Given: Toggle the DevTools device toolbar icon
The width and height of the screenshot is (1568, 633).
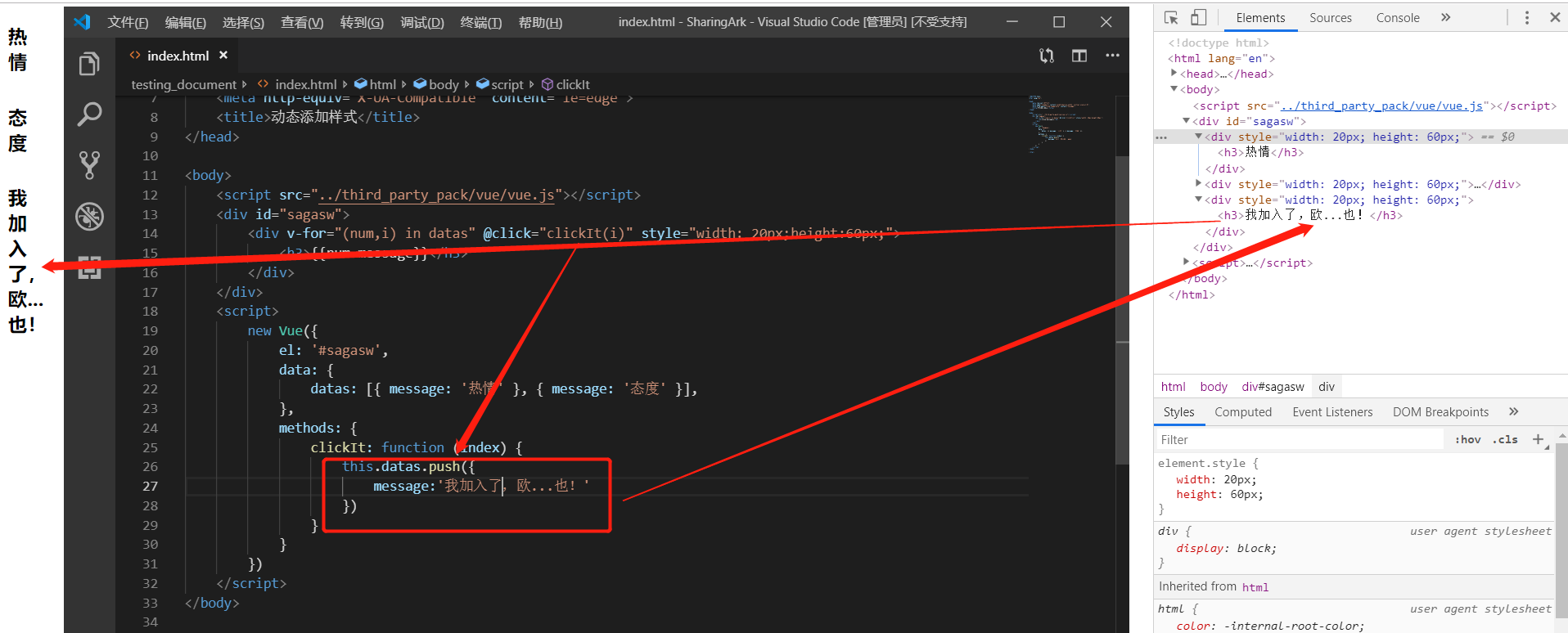Looking at the screenshot, I should [1198, 17].
